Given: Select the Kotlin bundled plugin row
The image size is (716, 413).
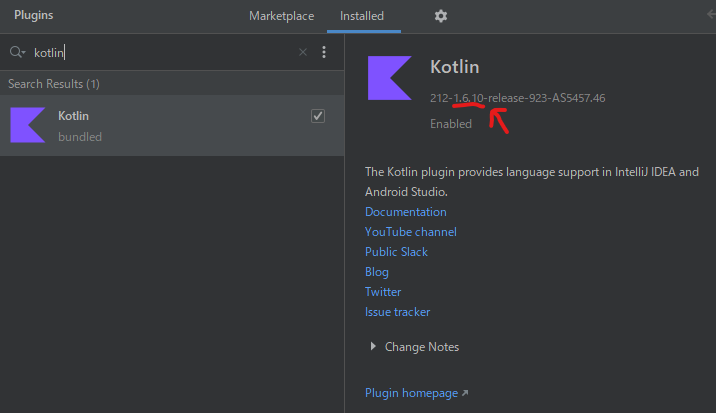Looking at the screenshot, I should click(x=172, y=125).
